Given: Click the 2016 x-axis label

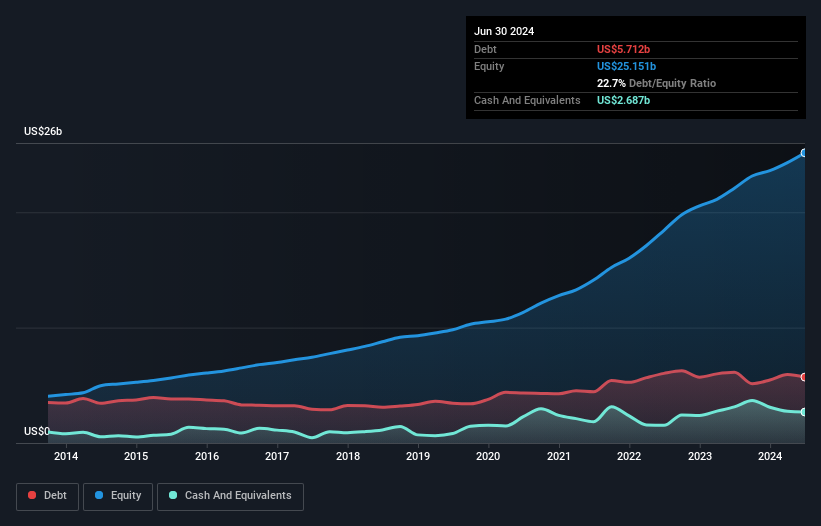Looking at the screenshot, I should click(207, 456).
